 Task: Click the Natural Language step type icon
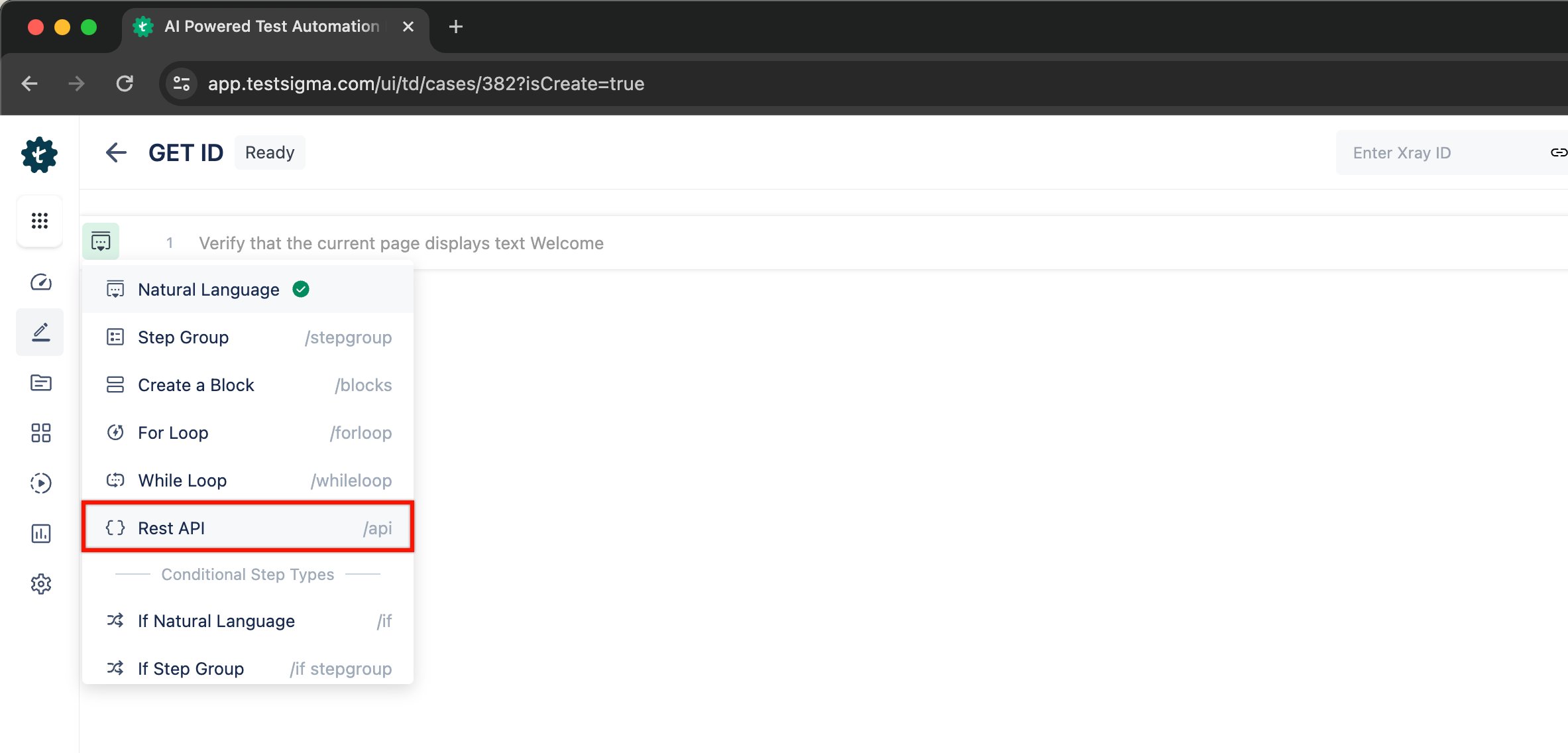[115, 289]
